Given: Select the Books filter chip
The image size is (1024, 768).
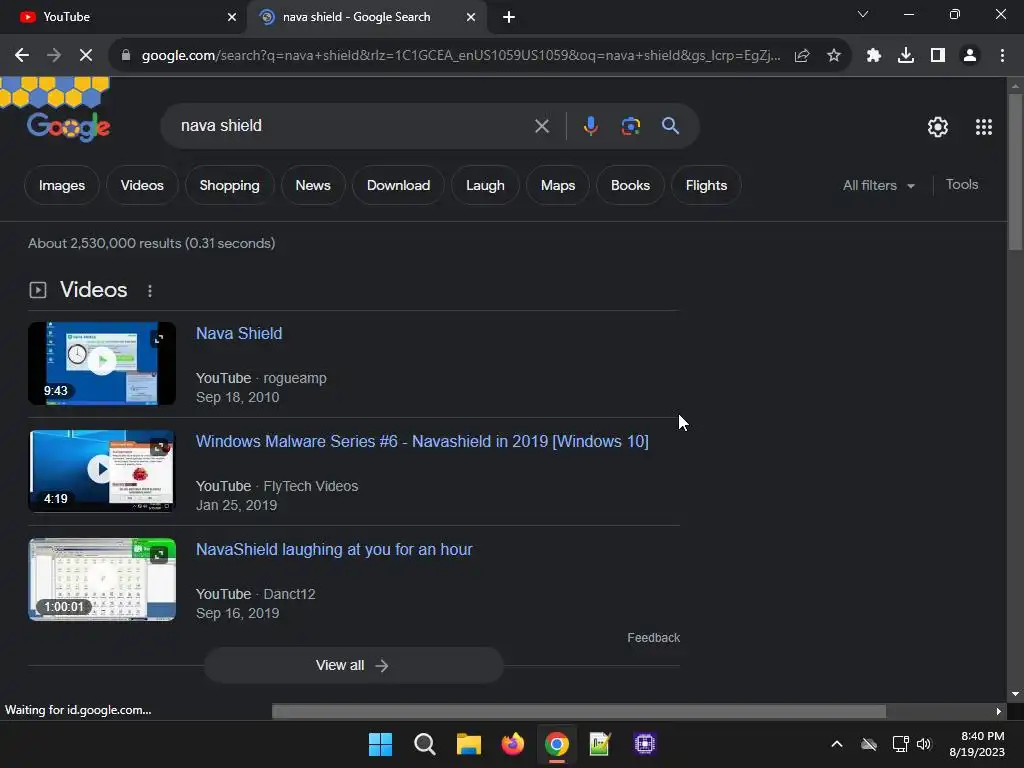Looking at the screenshot, I should 630,185.
